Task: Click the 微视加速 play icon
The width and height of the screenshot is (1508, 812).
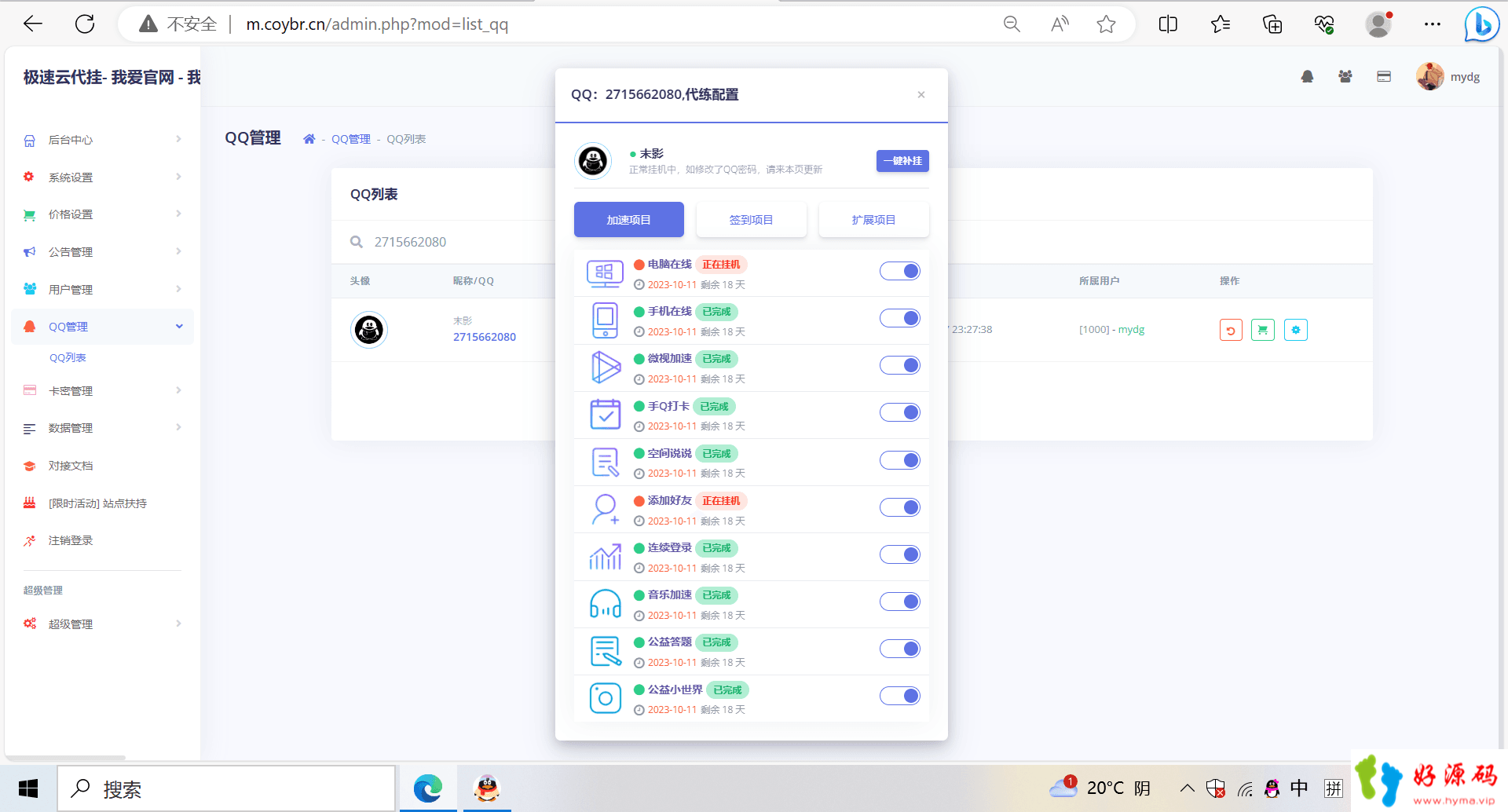Action: [x=606, y=368]
